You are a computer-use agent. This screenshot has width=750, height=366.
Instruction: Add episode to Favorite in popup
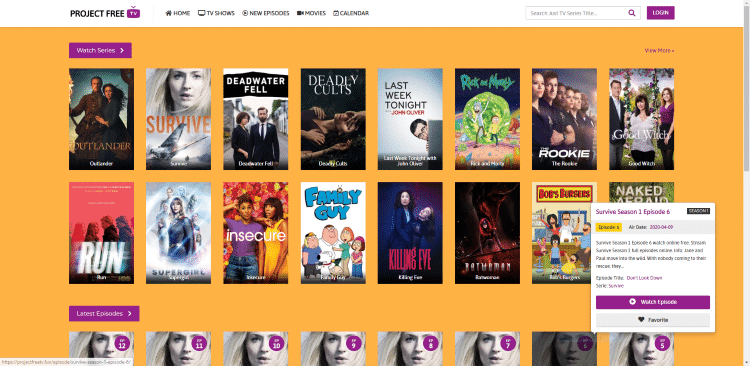coord(653,320)
